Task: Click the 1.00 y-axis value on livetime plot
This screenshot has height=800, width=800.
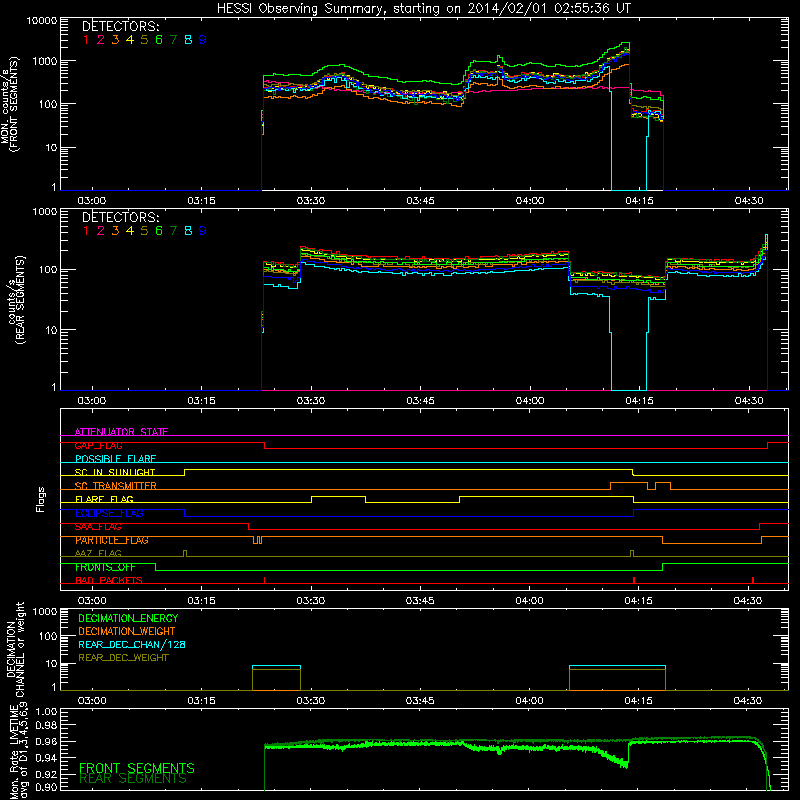Action: (x=46, y=711)
